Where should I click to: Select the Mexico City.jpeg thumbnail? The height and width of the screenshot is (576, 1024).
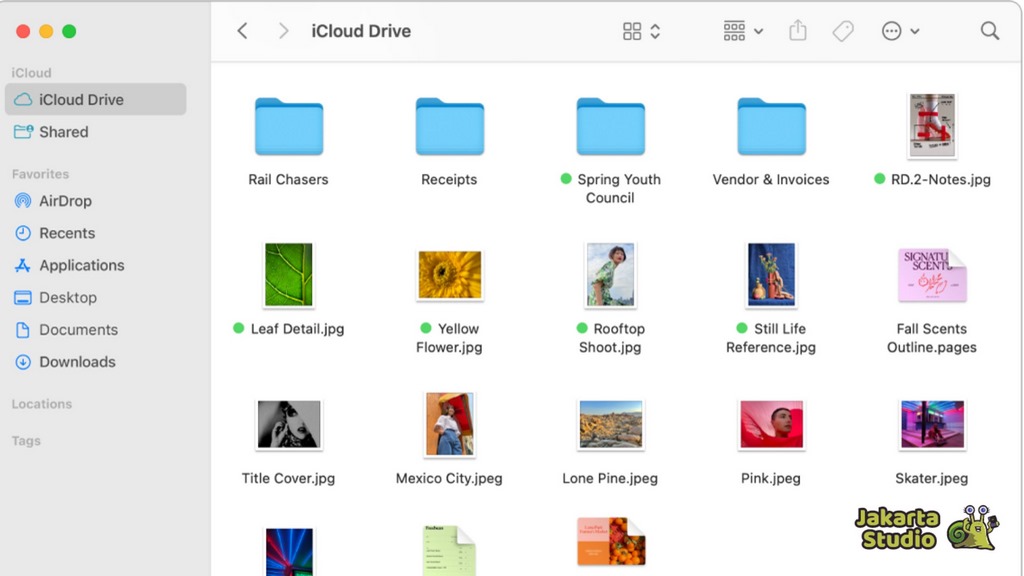(x=449, y=424)
